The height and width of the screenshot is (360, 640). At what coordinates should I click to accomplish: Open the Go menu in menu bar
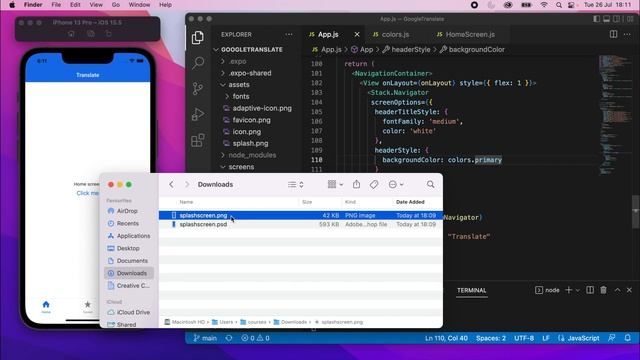(x=116, y=5)
